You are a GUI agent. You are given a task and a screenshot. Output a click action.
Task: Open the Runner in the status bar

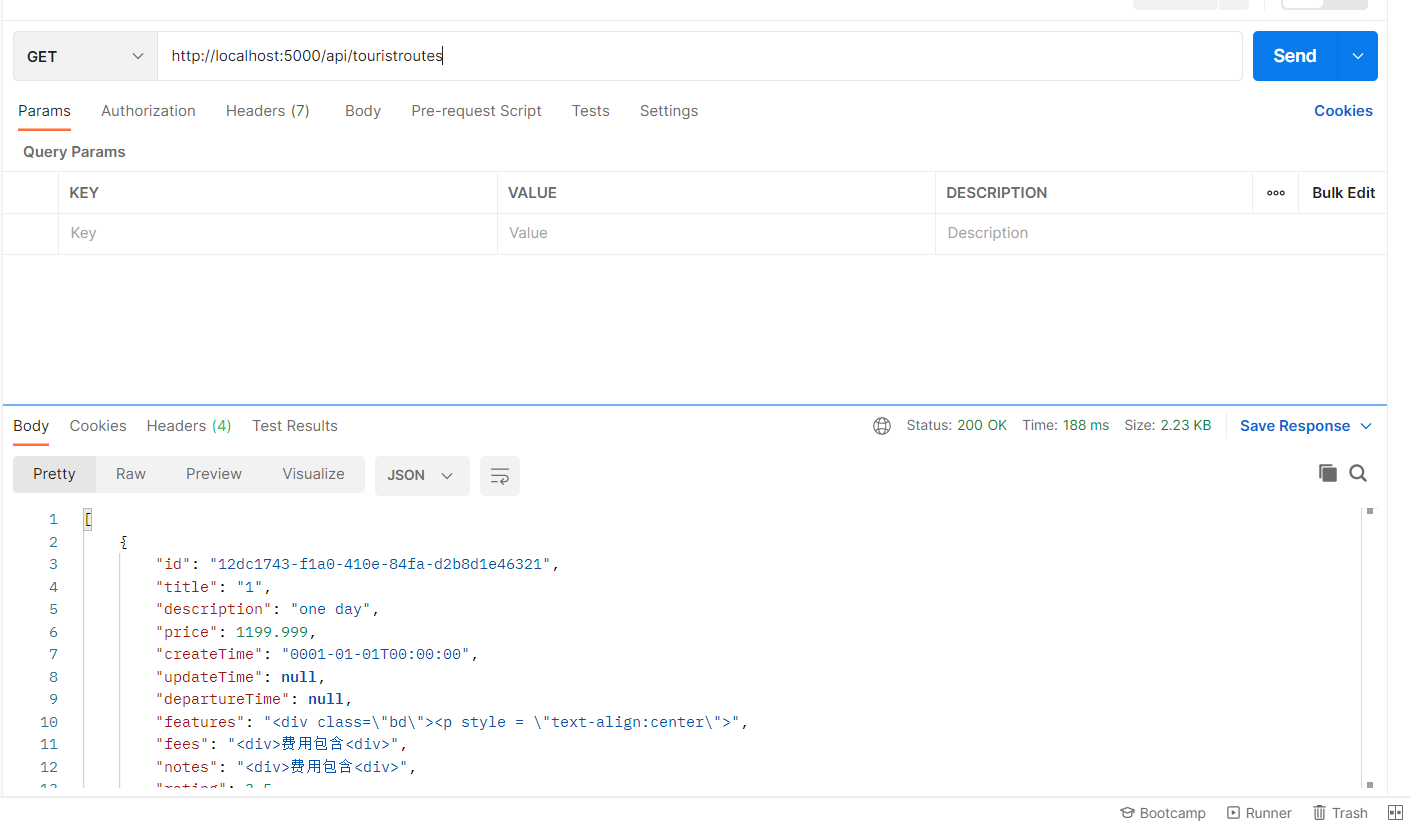pos(1260,813)
